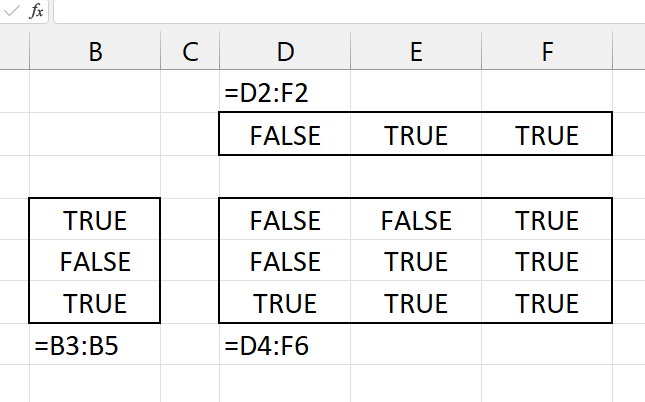Select the cell showing =B3:B5
The height and width of the screenshot is (402, 645).
tap(95, 345)
